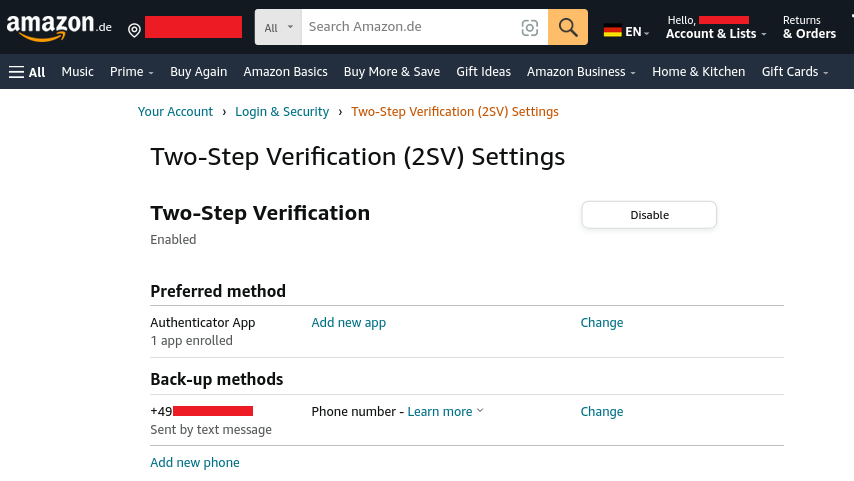
Task: Open the All search category dropdown
Action: click(x=279, y=28)
